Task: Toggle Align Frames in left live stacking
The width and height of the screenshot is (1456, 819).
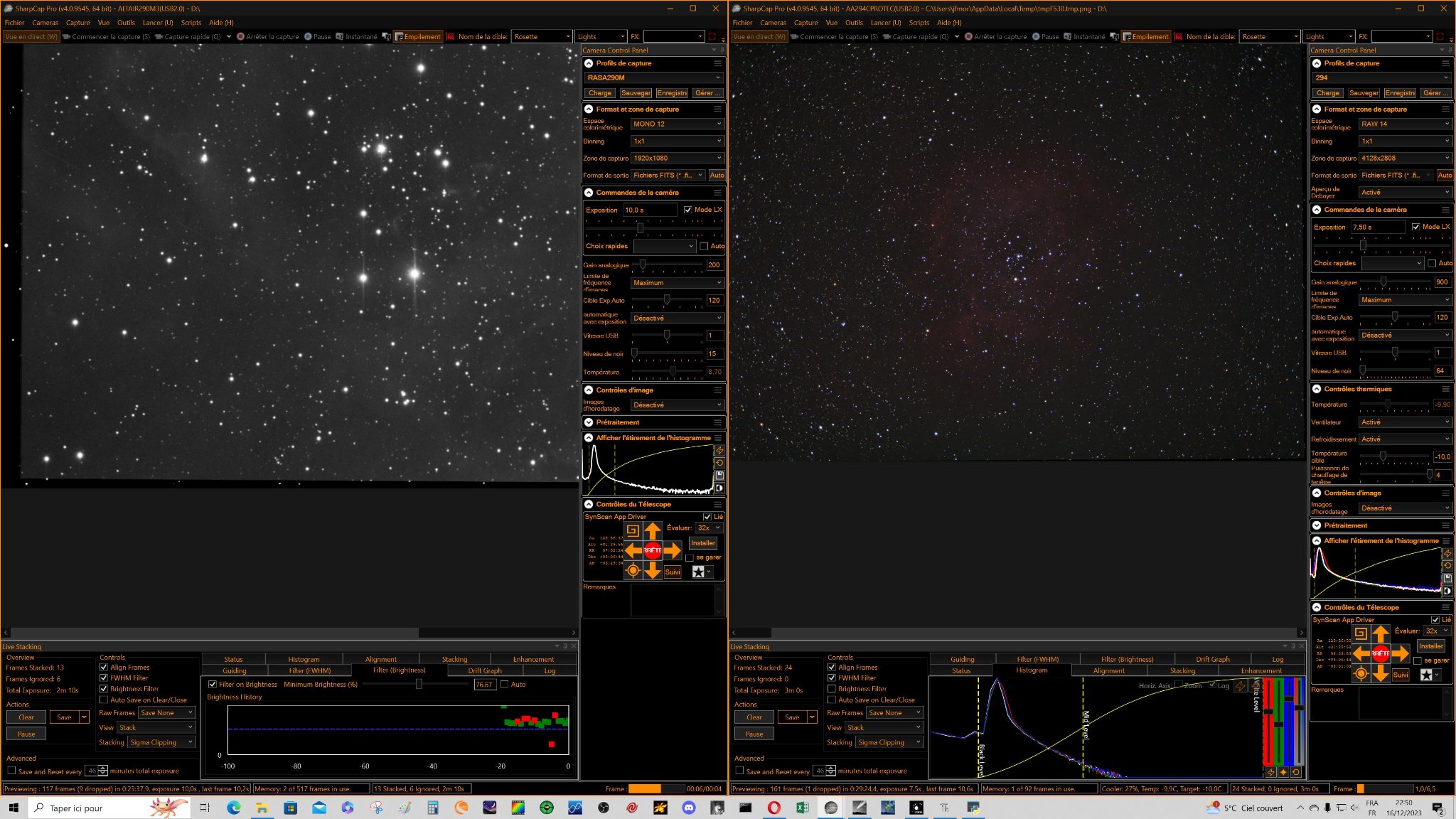Action: 104,668
